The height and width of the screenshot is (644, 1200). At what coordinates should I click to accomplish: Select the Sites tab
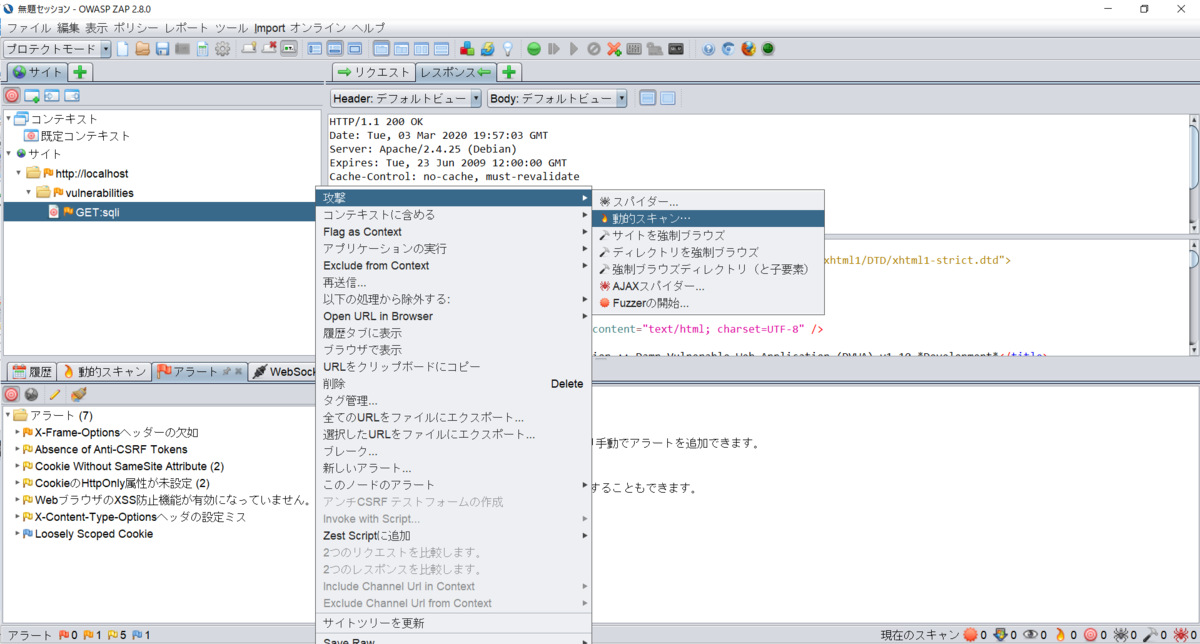(37, 72)
